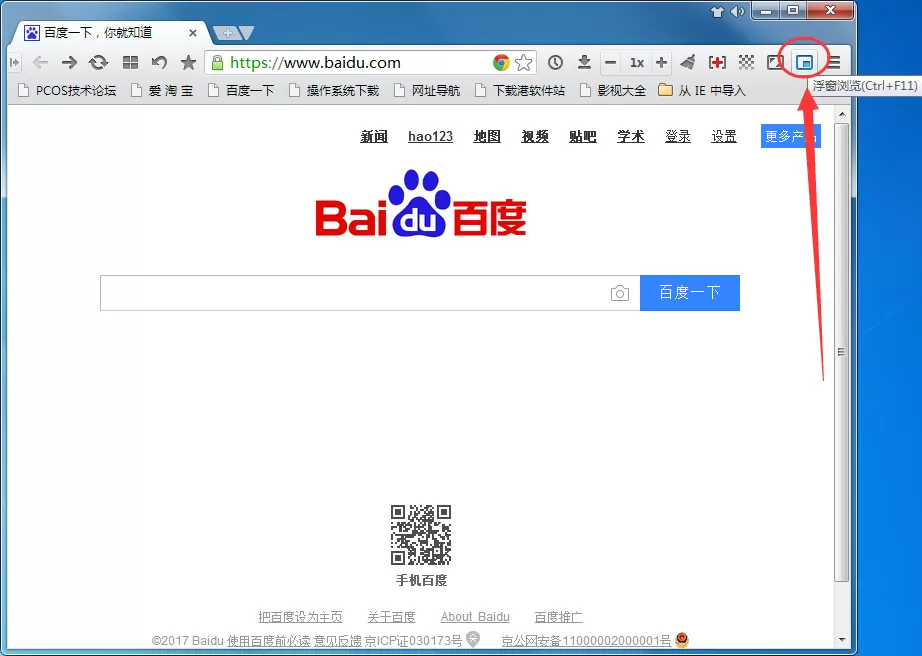The width and height of the screenshot is (922, 656).
Task: Open the 更多产品 blue button
Action: [x=790, y=136]
